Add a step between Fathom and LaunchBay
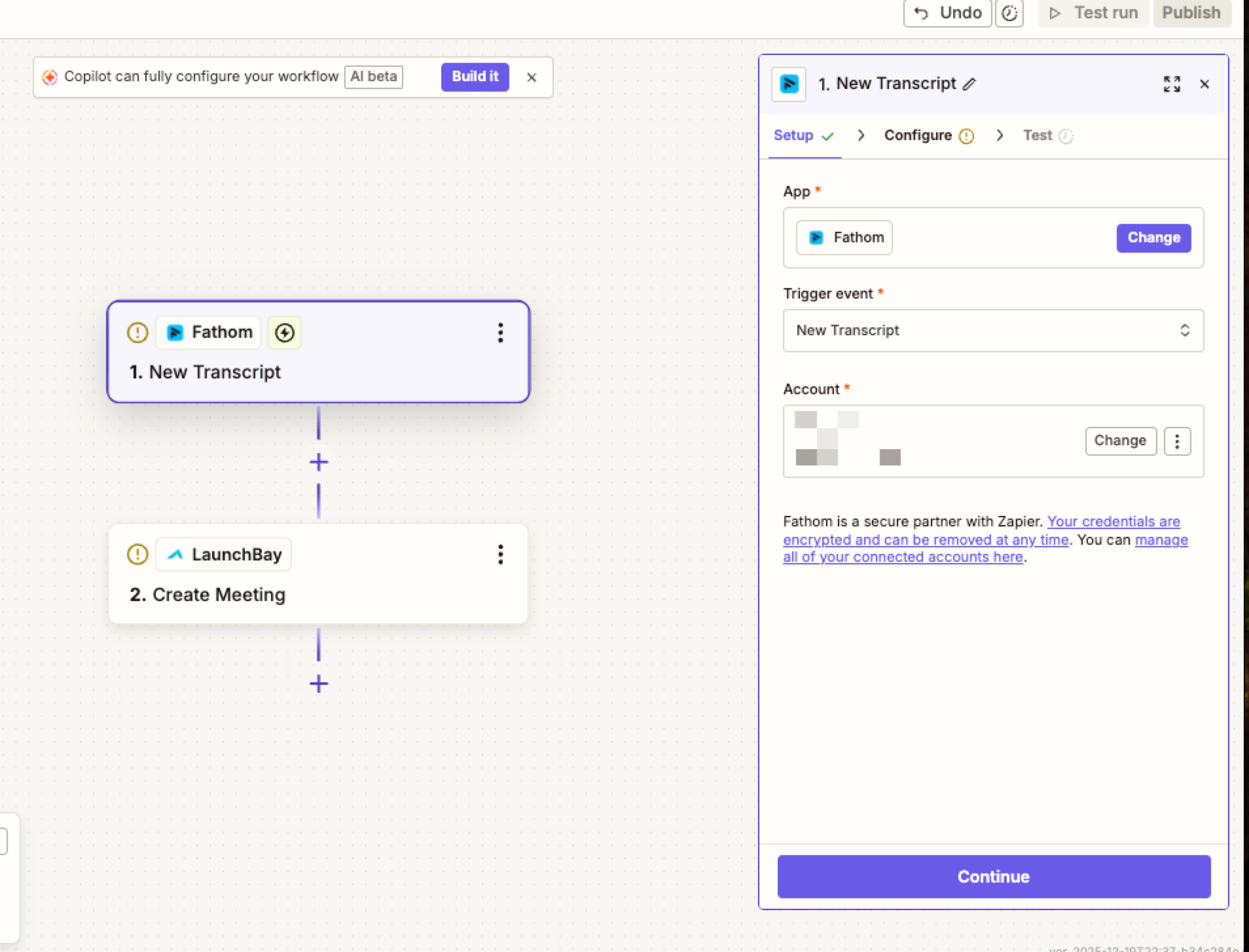 [x=319, y=462]
